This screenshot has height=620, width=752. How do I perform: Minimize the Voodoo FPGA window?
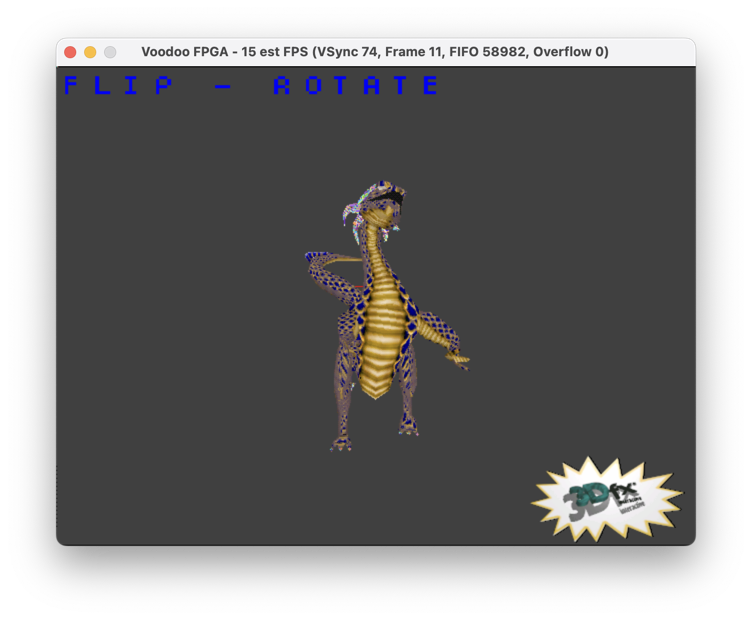90,52
